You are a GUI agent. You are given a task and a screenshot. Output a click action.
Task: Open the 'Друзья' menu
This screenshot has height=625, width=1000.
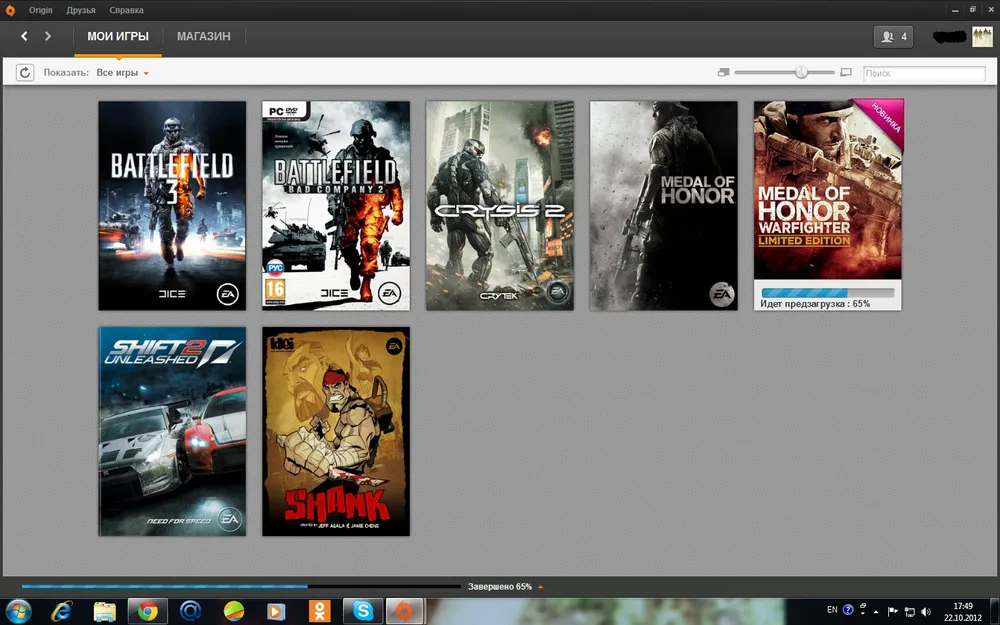coord(80,10)
